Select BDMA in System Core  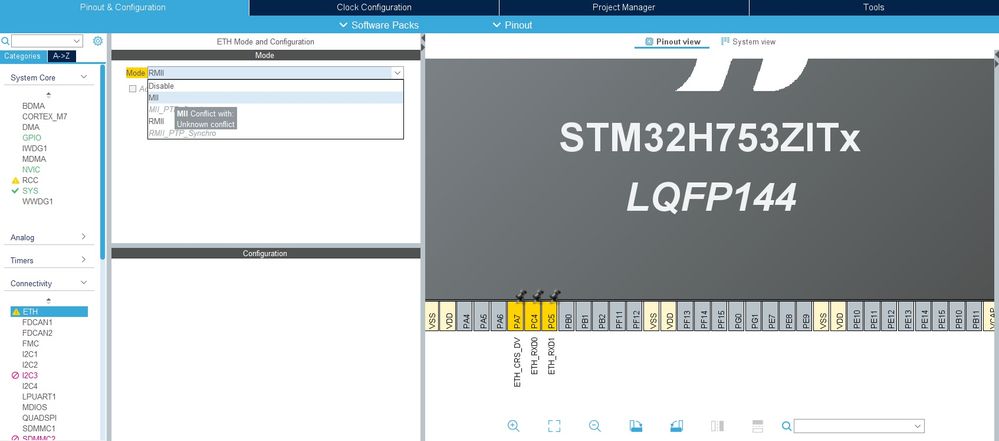point(34,106)
